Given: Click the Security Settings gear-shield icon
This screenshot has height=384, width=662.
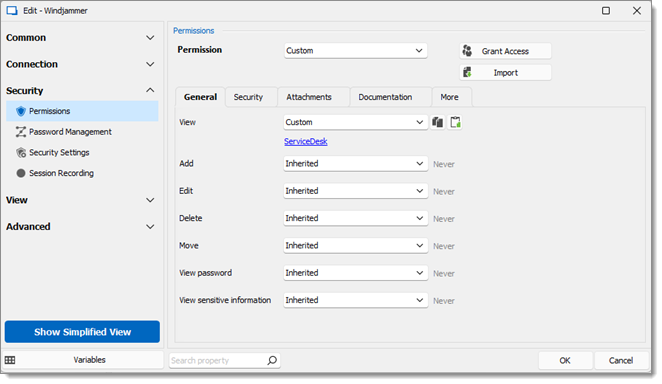Looking at the screenshot, I should pyautogui.click(x=21, y=153).
